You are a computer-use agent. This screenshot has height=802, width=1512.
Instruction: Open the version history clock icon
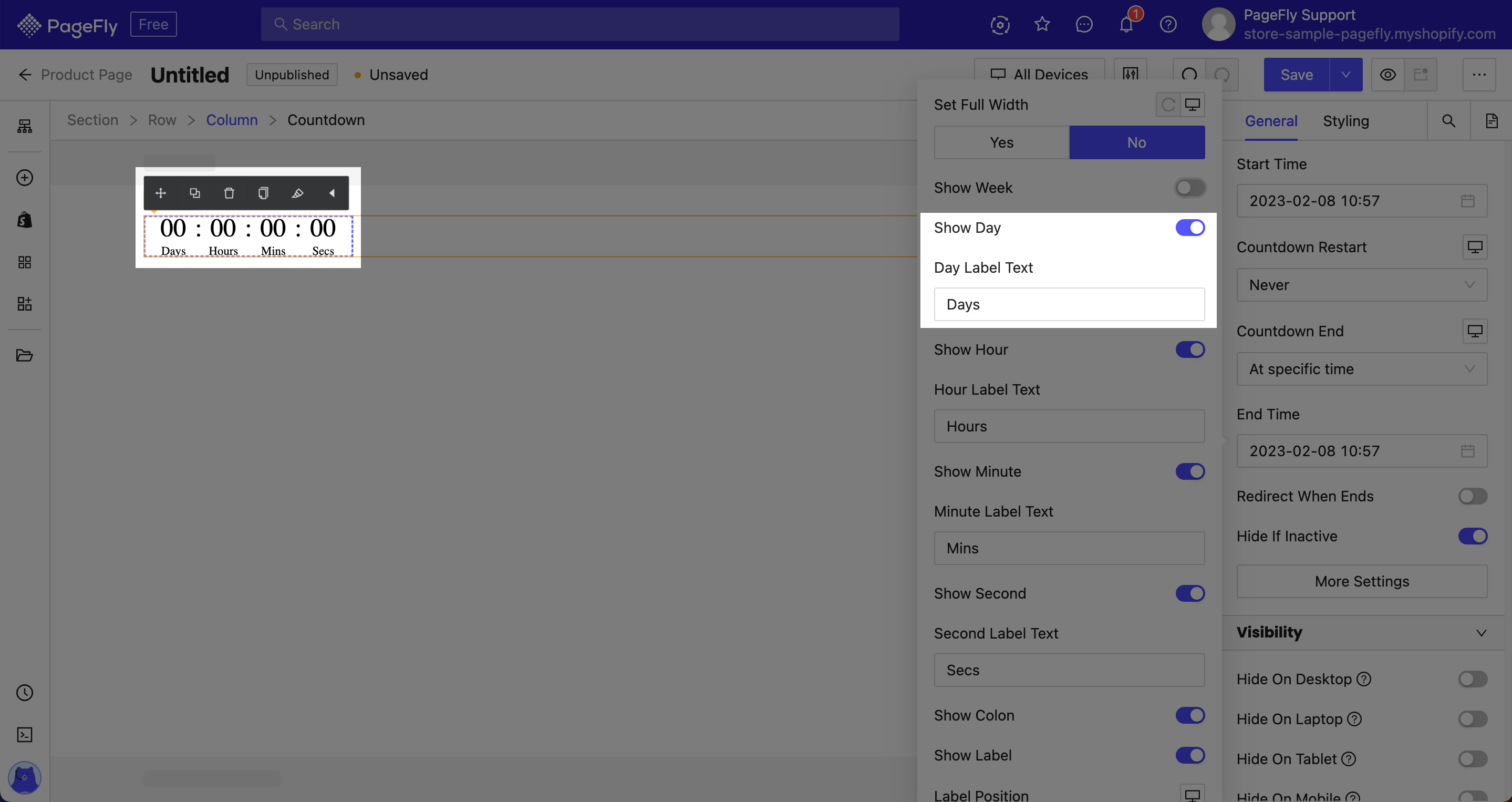pos(25,693)
